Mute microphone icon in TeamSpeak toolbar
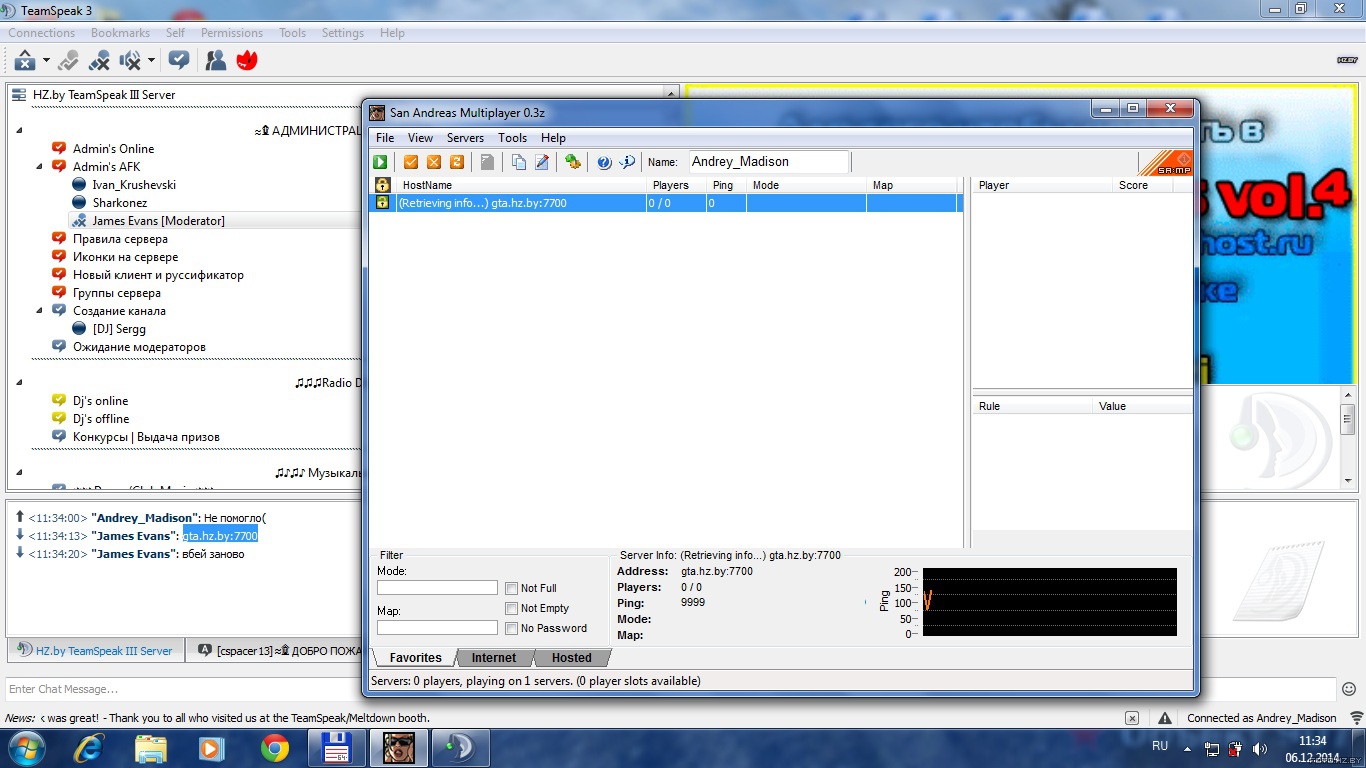The width and height of the screenshot is (1366, 768). coord(99,61)
